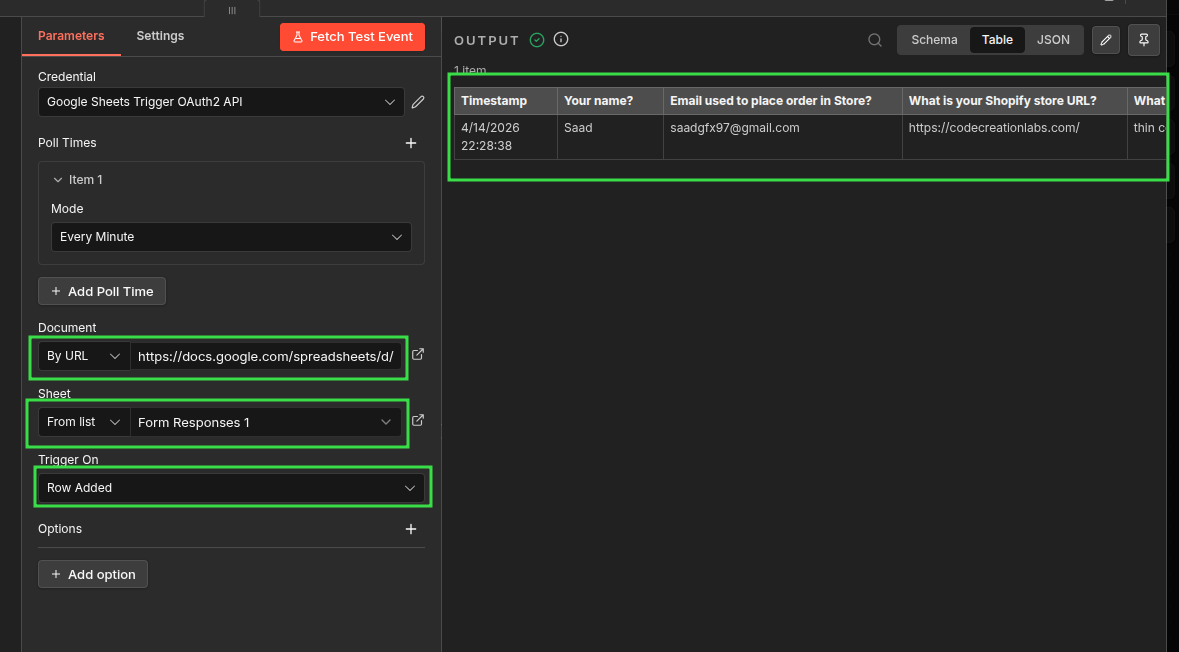Click the Options plus icon
1179x652 pixels.
tap(410, 529)
